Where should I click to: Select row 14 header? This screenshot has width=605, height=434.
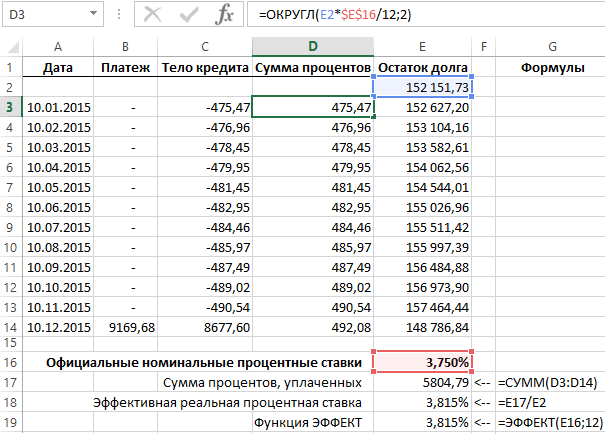pyautogui.click(x=11, y=327)
